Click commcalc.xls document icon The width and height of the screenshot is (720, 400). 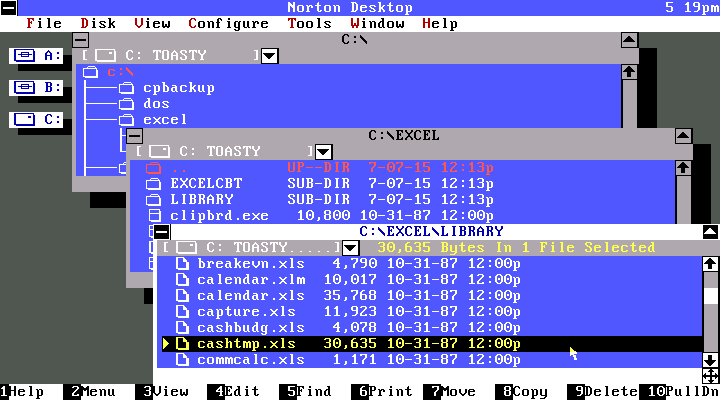182,360
